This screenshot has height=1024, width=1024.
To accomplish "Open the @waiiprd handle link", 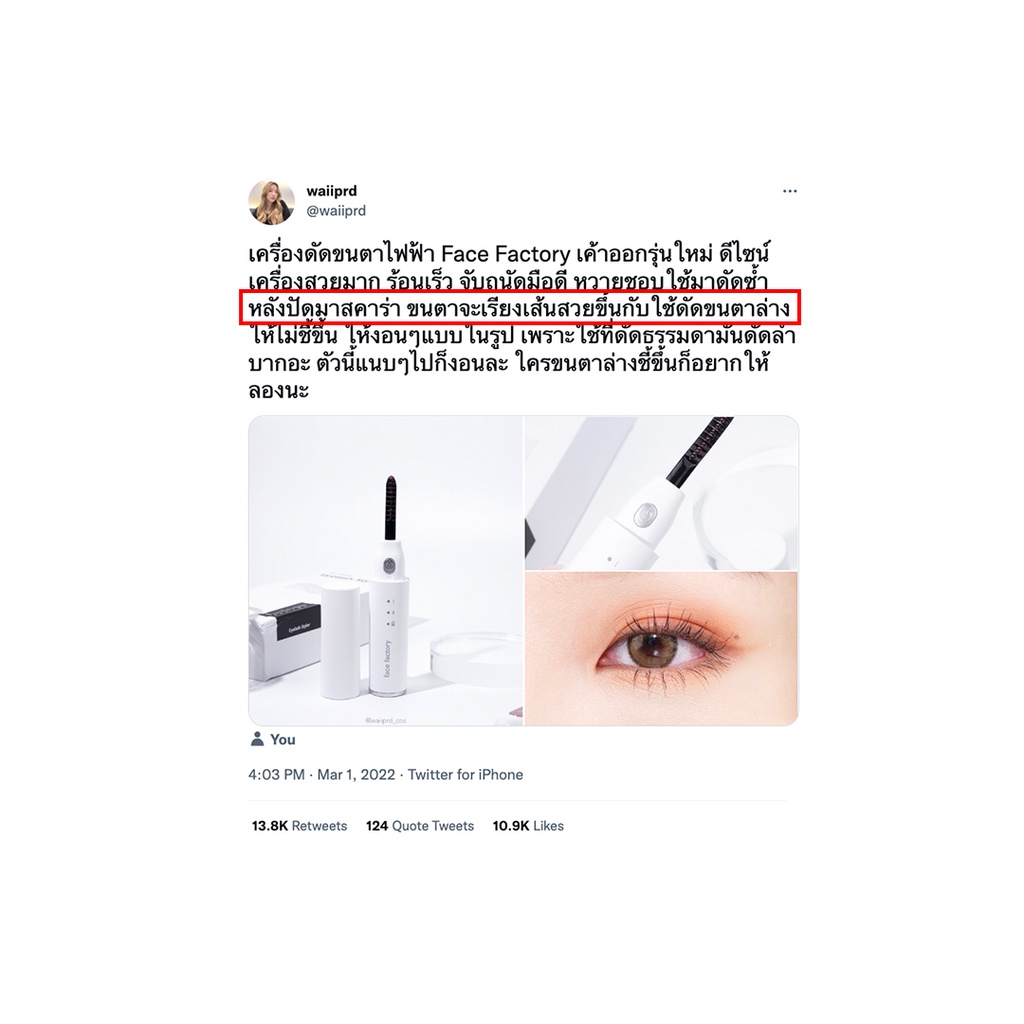I will [336, 210].
